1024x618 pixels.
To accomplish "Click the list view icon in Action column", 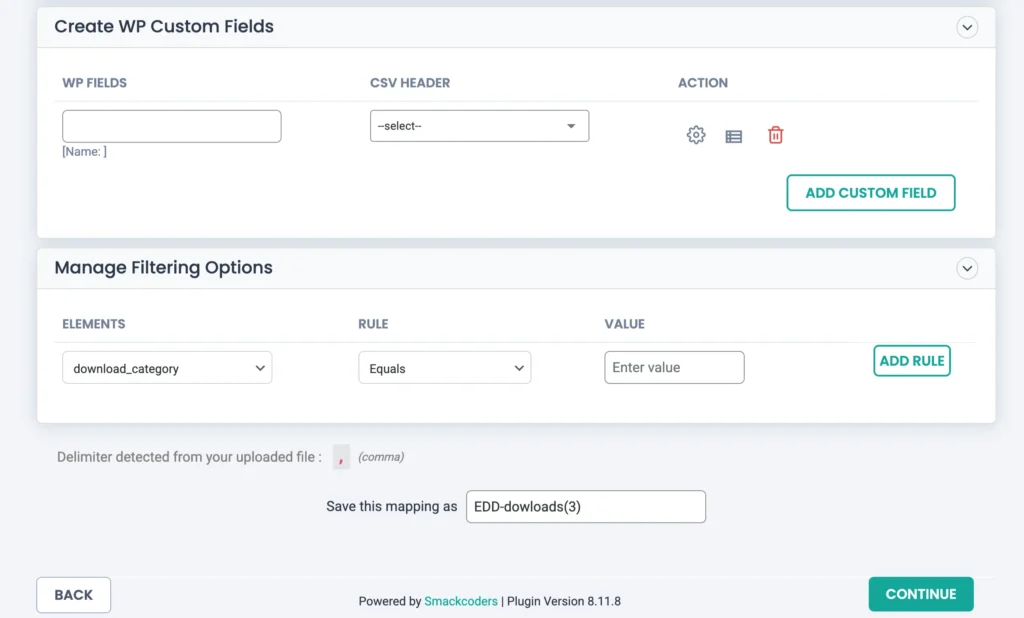I will point(733,137).
